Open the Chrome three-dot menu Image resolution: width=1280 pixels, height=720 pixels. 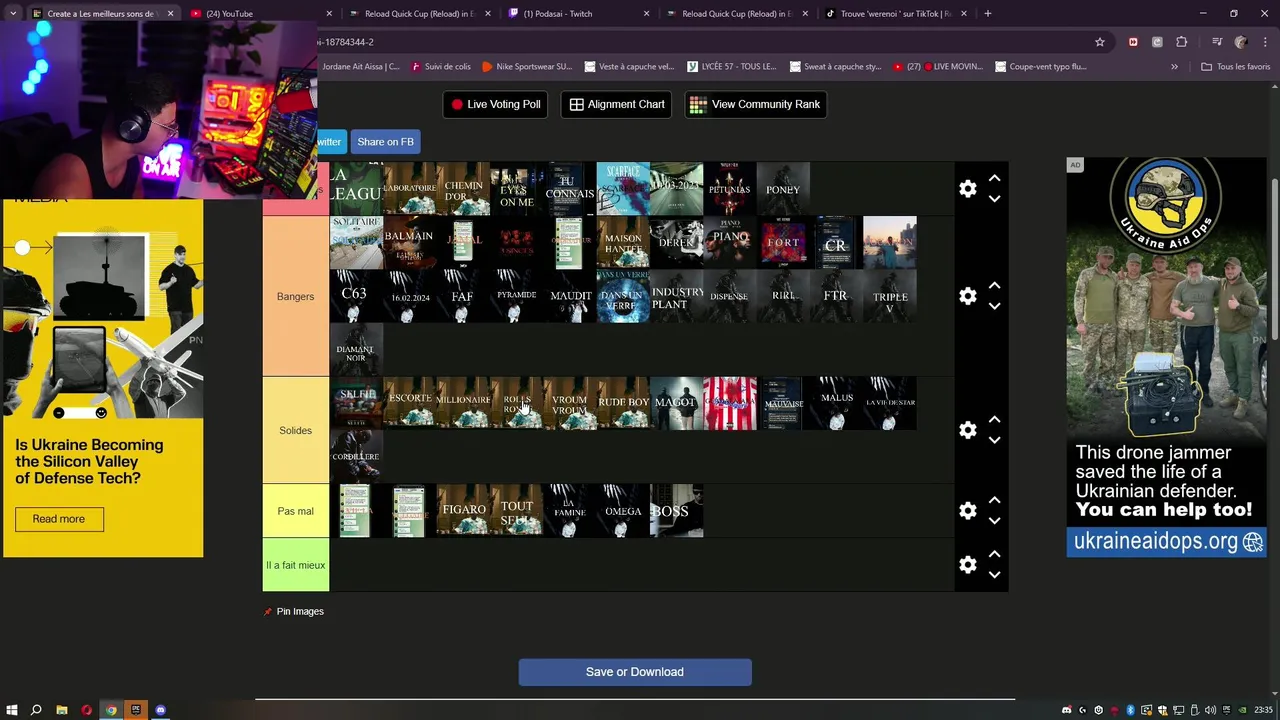[1266, 42]
